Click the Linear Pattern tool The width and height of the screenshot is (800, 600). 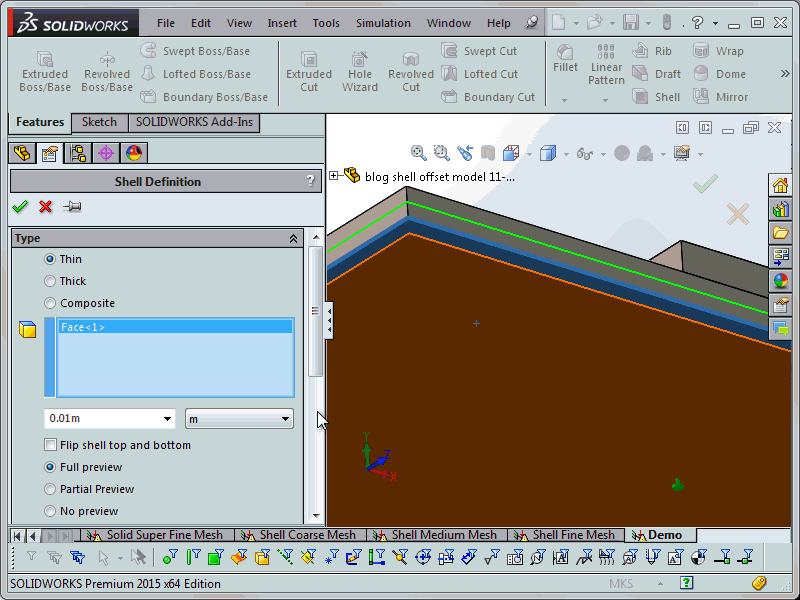(x=606, y=65)
